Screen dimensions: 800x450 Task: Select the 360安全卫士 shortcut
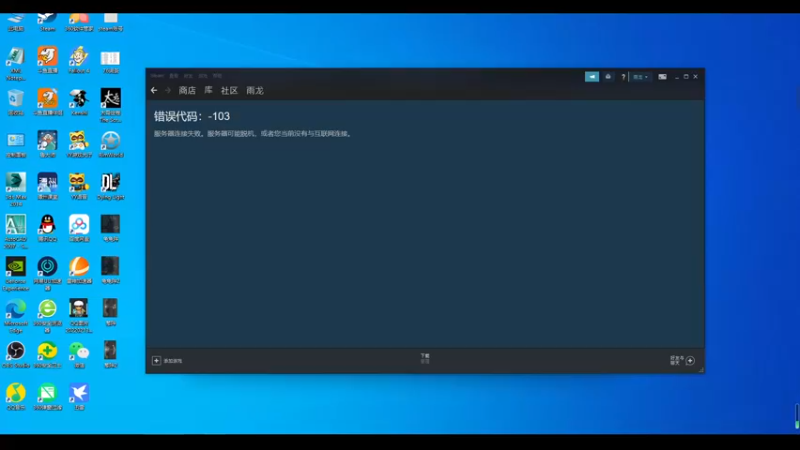click(x=47, y=355)
